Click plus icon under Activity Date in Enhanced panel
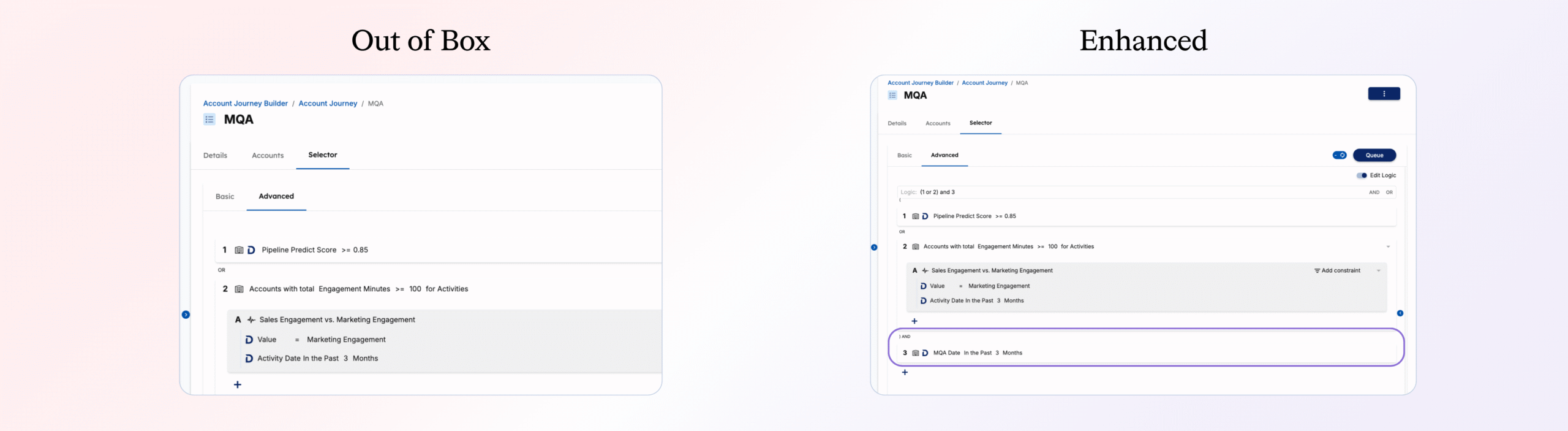 click(914, 321)
